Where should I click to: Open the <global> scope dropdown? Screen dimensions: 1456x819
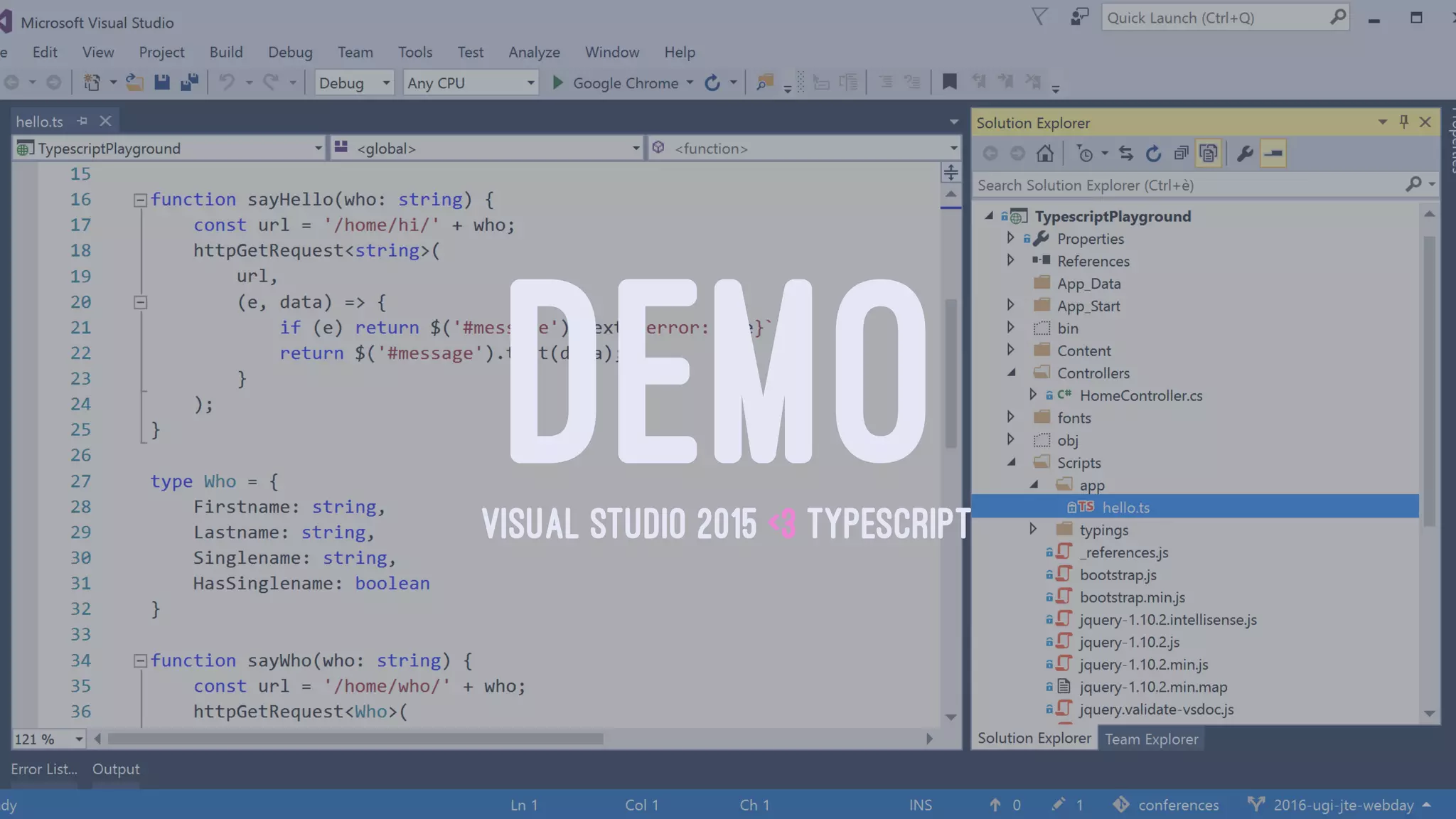coord(487,148)
